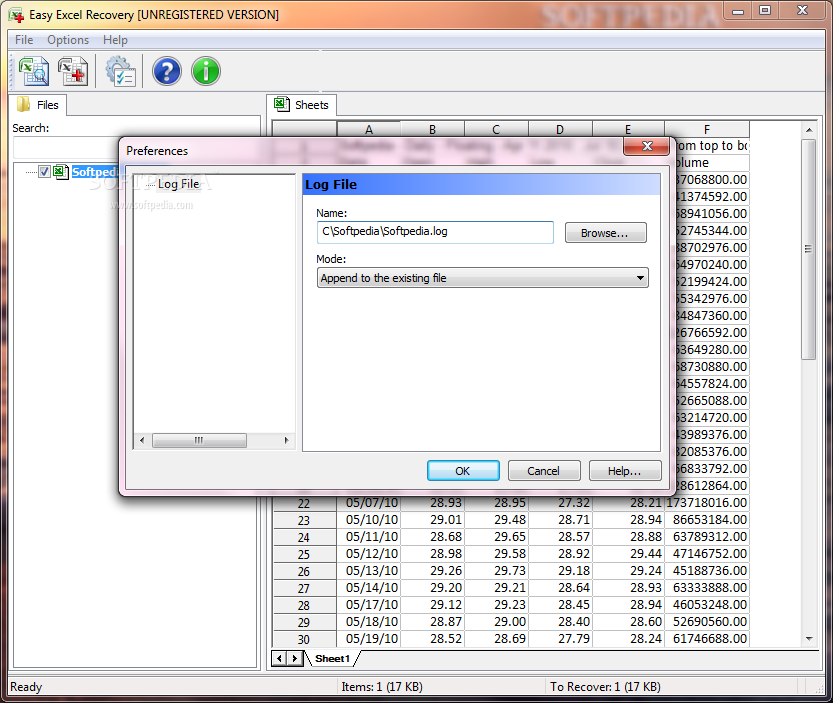Click status bar Items: 1 (17 KB)
Screen dimensions: 833x703
click(x=382, y=687)
